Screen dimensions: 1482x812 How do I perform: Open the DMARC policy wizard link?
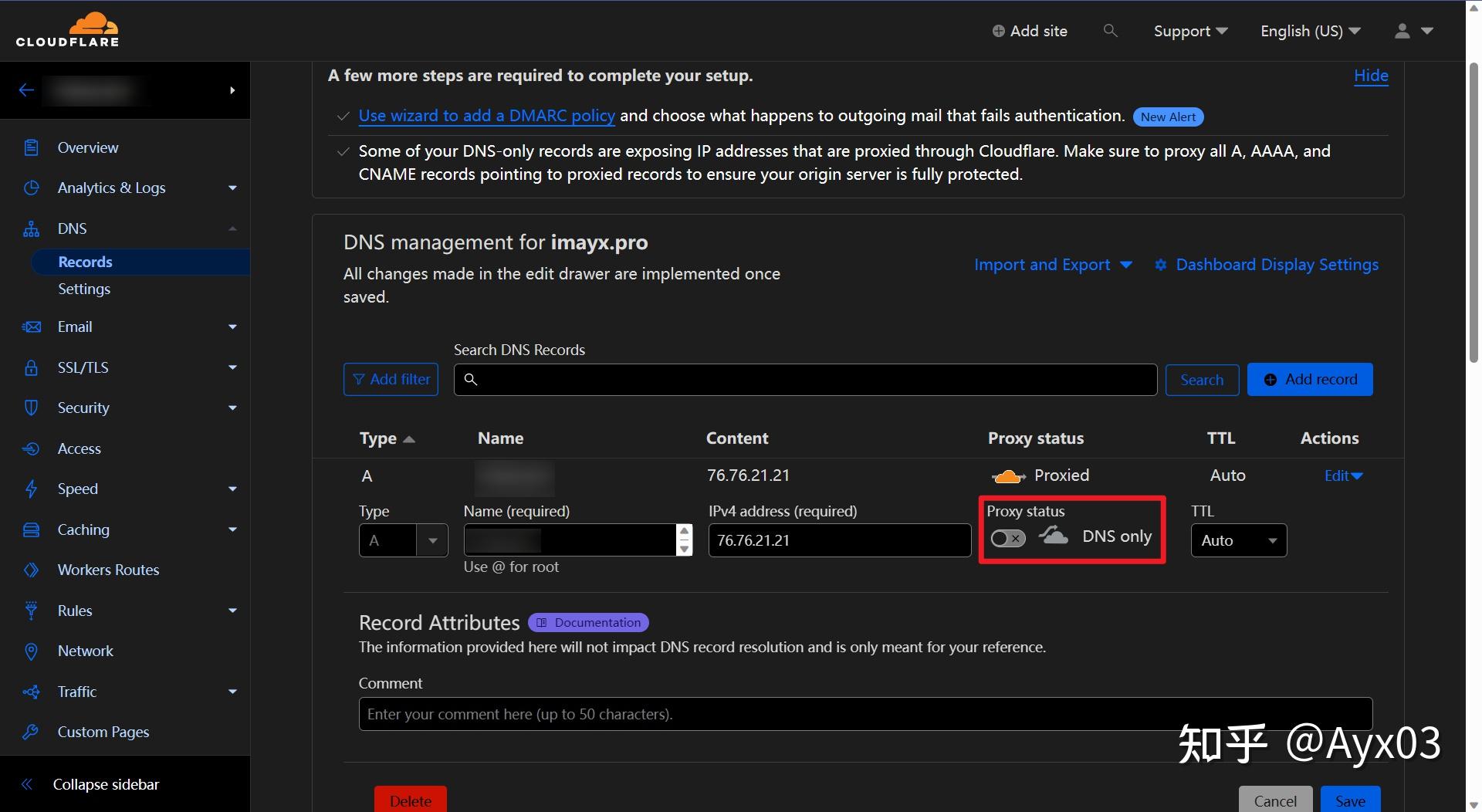486,116
